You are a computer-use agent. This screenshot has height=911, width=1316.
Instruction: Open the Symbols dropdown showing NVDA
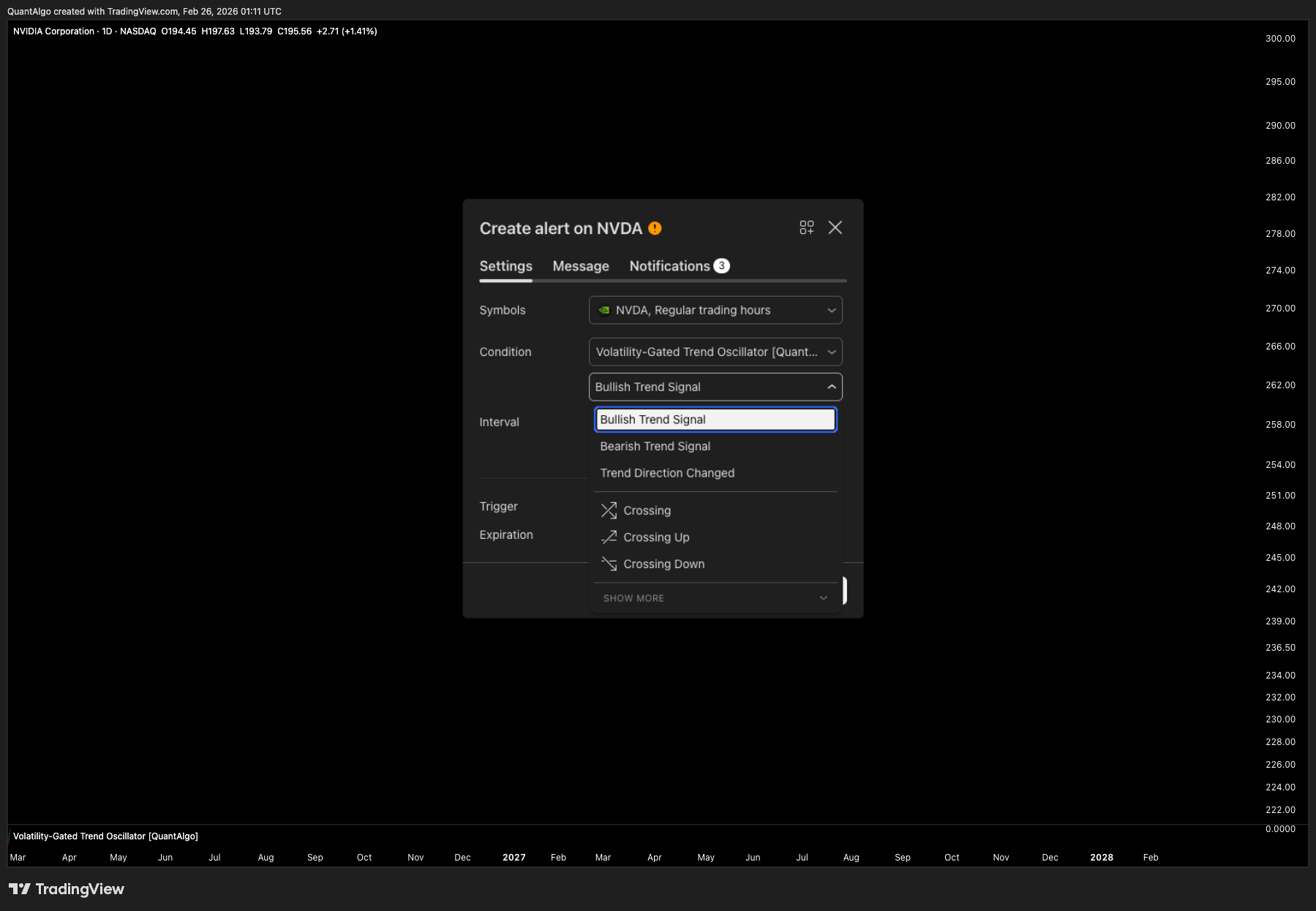(x=715, y=310)
